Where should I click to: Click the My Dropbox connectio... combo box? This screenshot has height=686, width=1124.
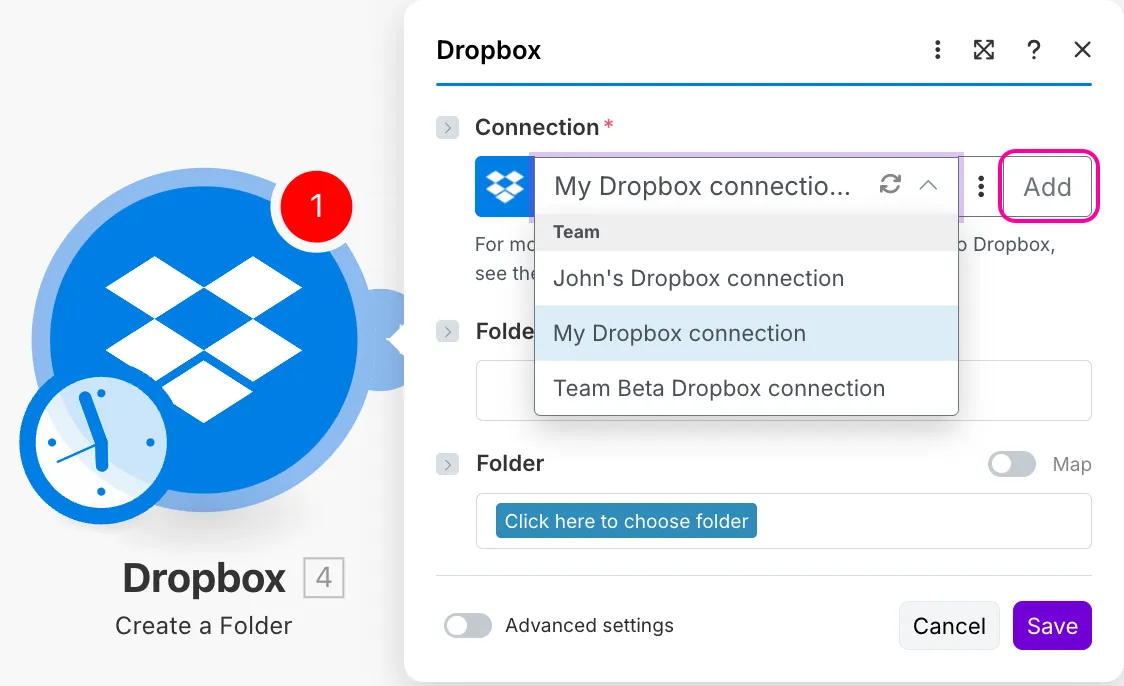click(x=746, y=186)
